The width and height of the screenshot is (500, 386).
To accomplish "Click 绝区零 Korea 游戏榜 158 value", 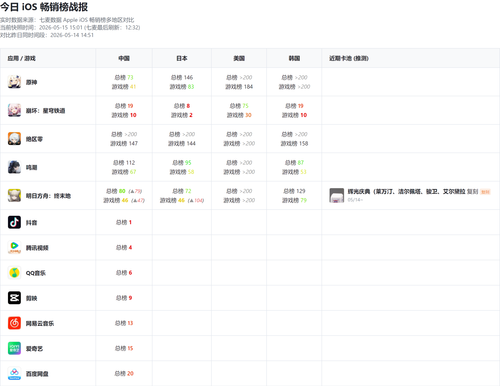I will pyautogui.click(x=303, y=143).
